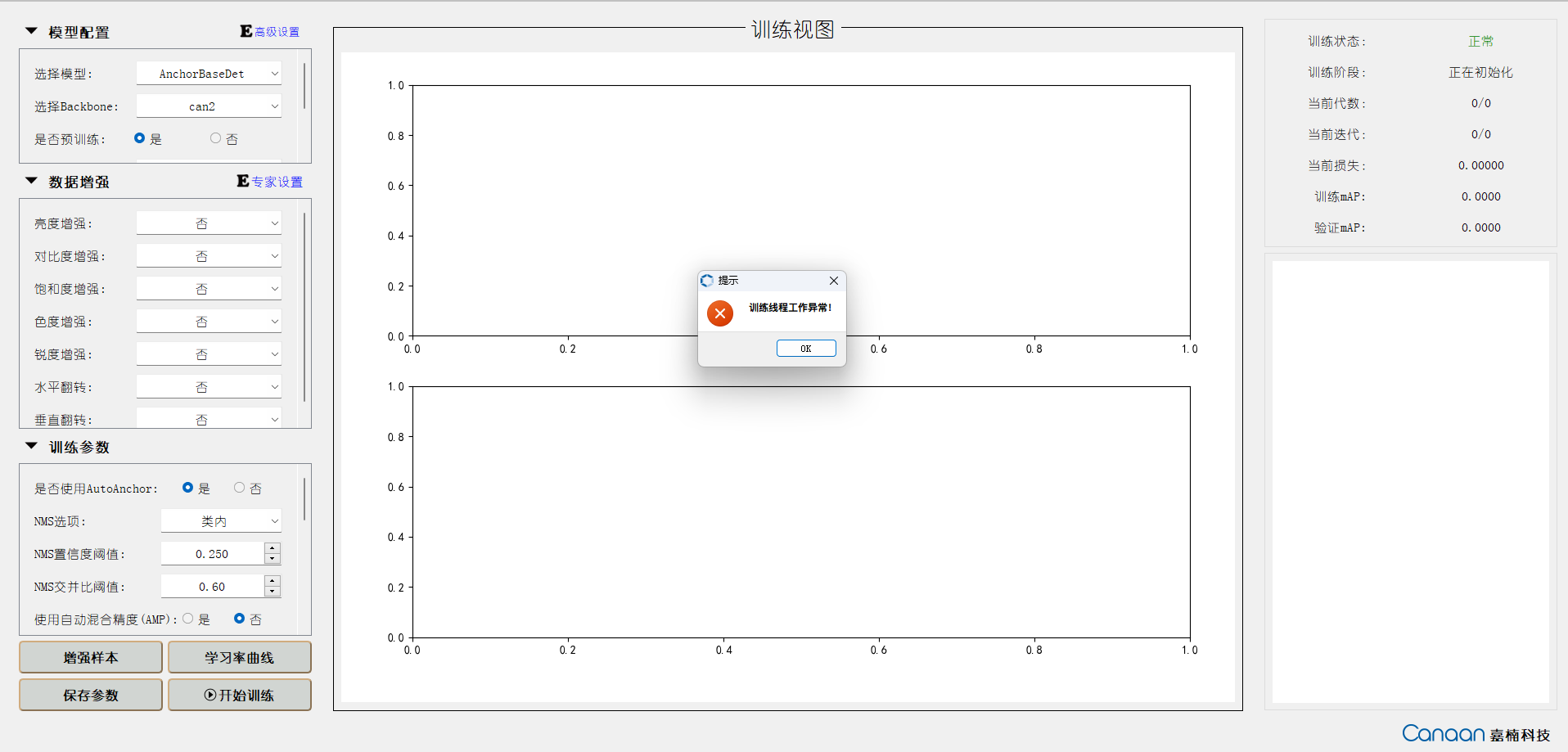Screen dimensions: 1568x752
Task: Click the NMS置信度阈值 input field
Action: 212,554
